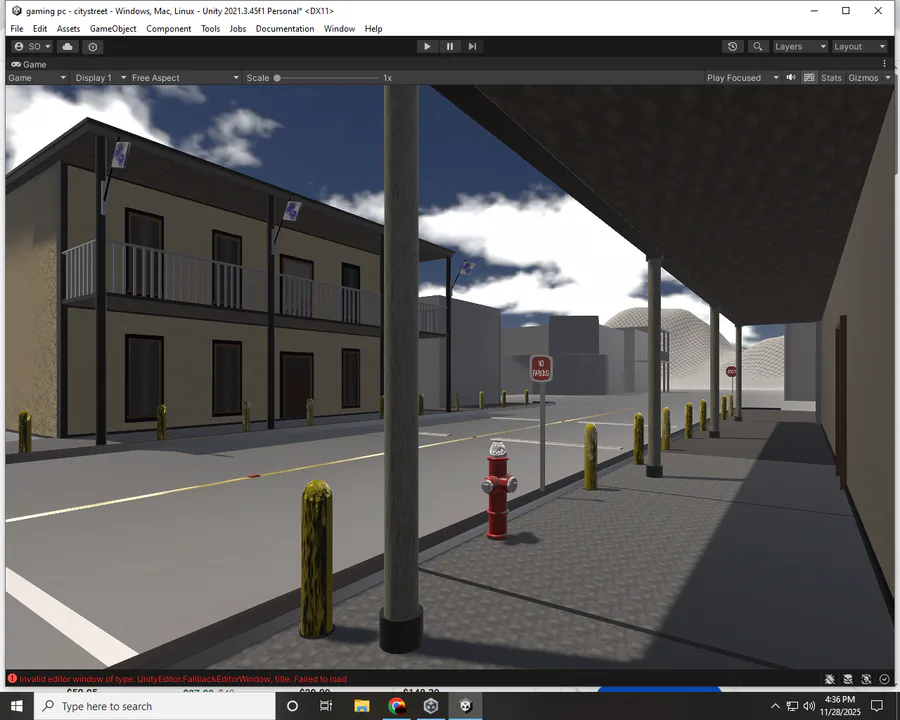The width and height of the screenshot is (900, 720).
Task: Open Google Chrome from the taskbar
Action: click(x=397, y=706)
